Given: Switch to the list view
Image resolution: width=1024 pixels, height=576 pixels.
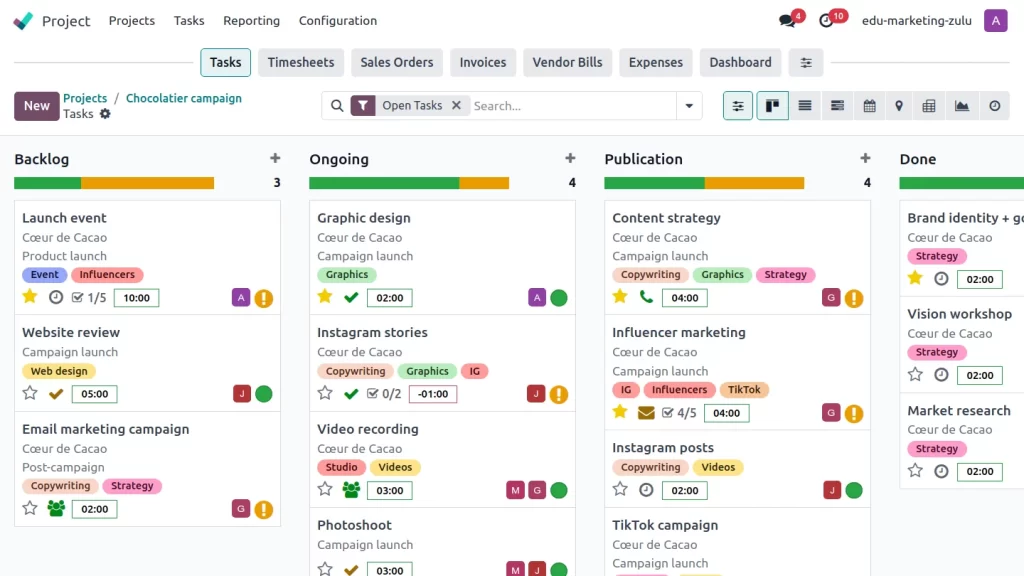Looking at the screenshot, I should (x=805, y=106).
